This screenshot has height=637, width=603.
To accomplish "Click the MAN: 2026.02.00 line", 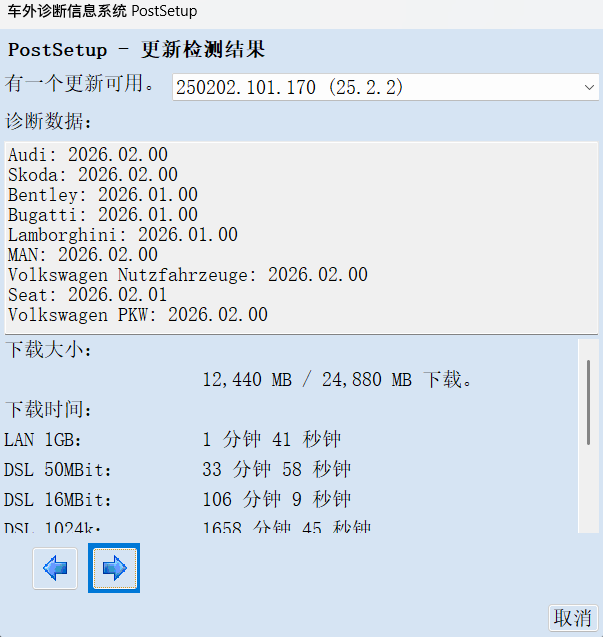I will point(82,255).
